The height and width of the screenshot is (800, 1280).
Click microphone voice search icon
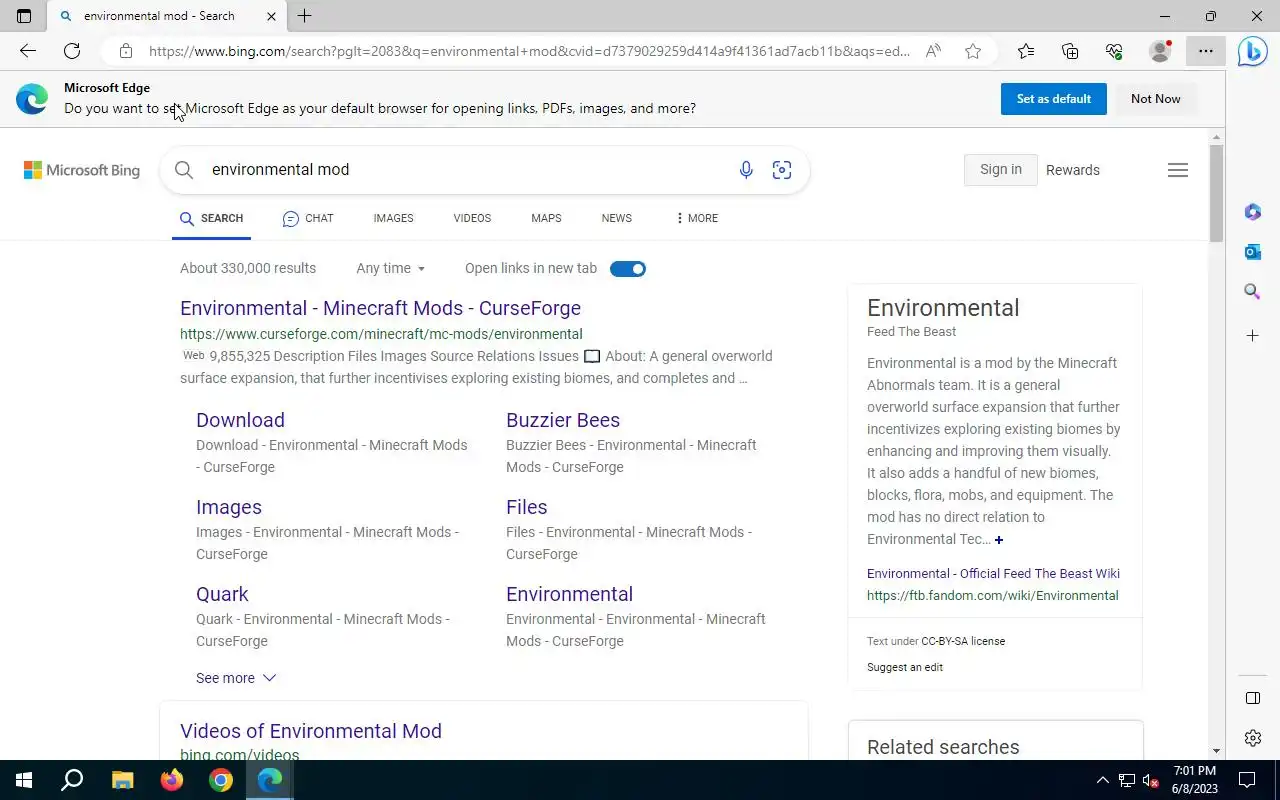746,170
